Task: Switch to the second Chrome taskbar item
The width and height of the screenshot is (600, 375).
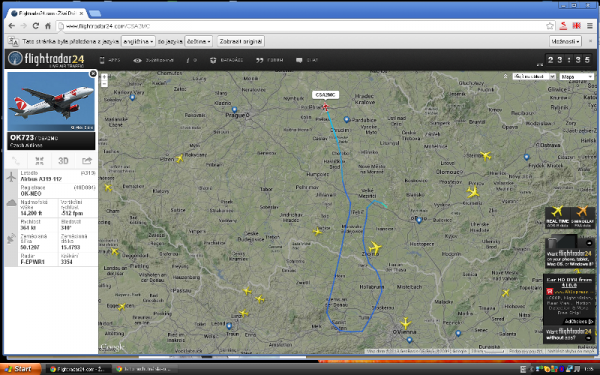Action: (x=145, y=369)
